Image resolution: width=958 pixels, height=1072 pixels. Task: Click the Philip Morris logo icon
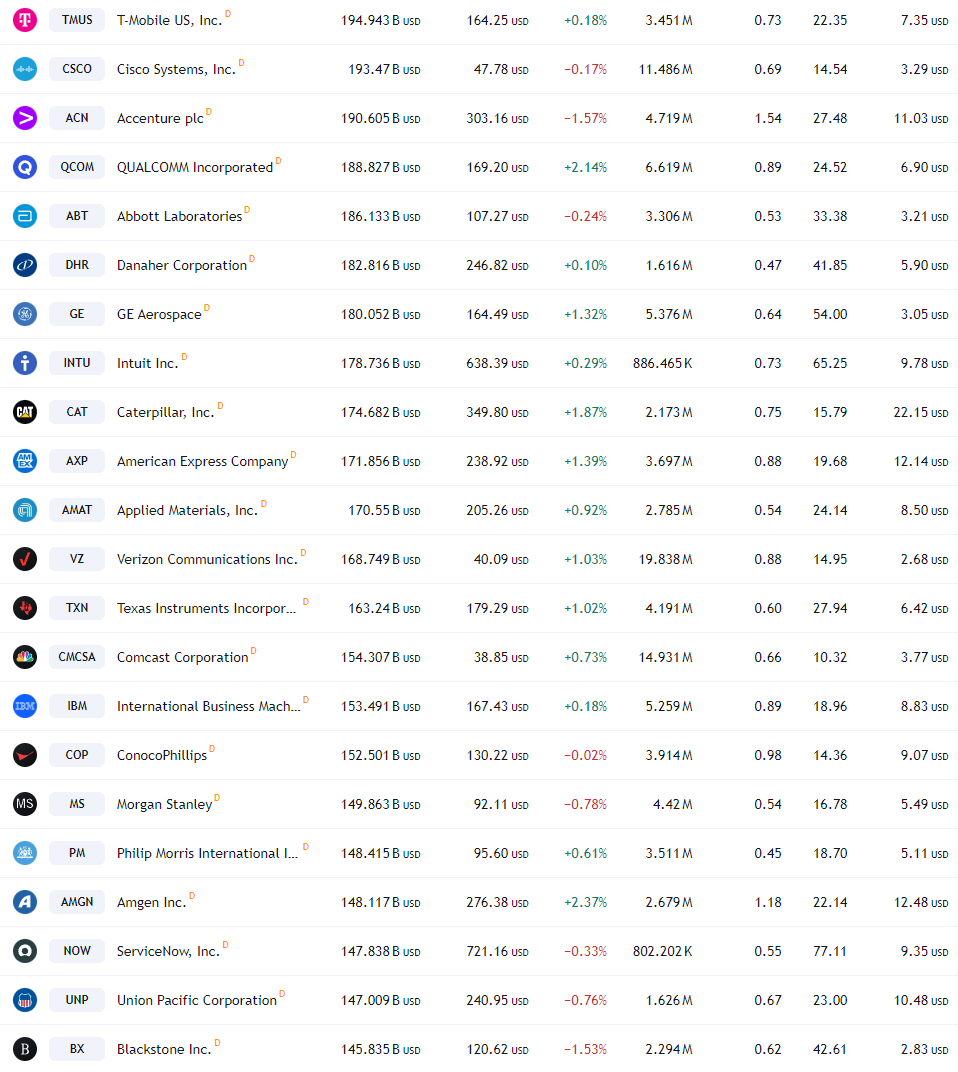tap(25, 853)
